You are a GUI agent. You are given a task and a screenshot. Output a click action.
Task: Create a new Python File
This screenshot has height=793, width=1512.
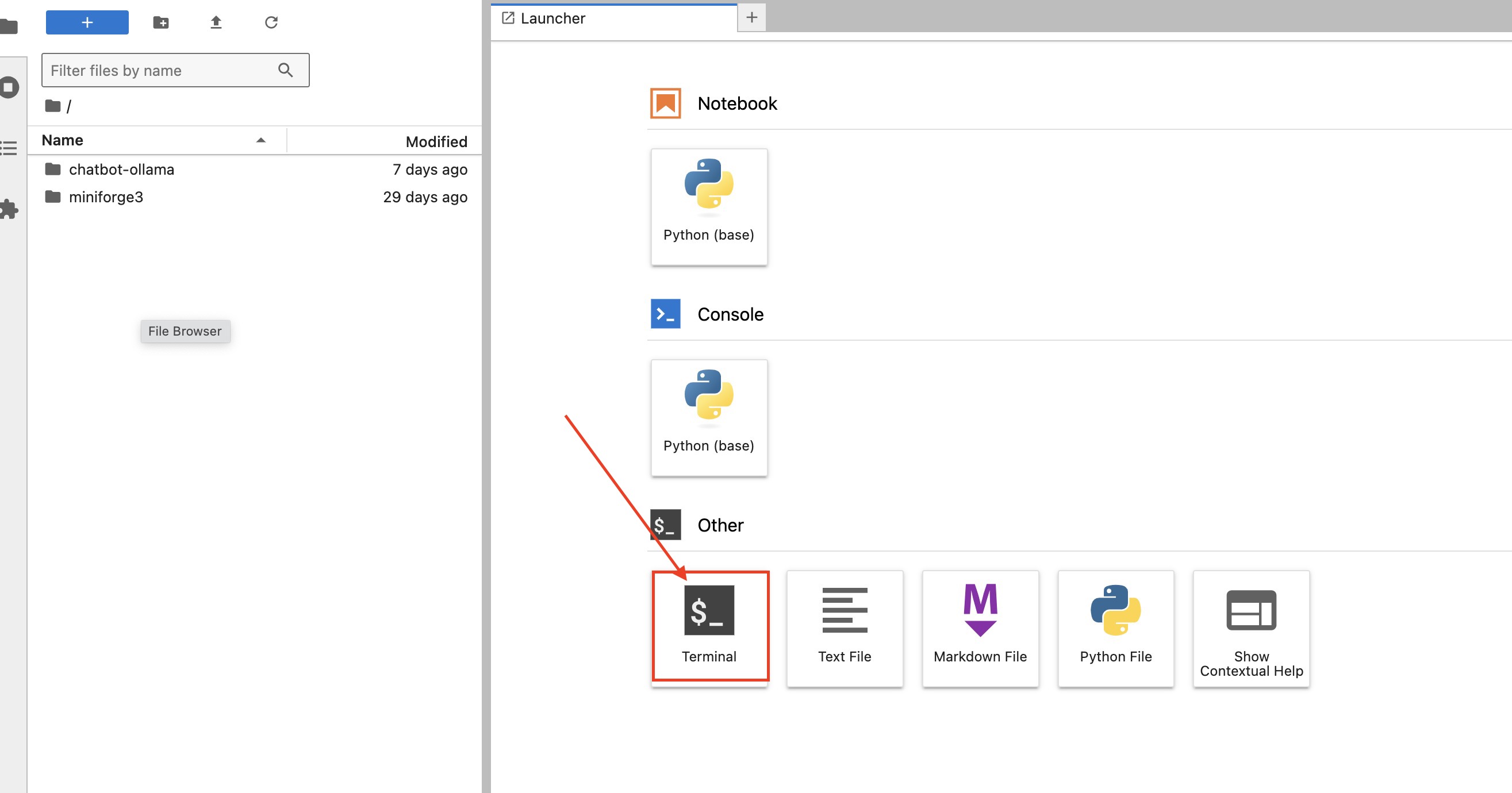click(1115, 628)
